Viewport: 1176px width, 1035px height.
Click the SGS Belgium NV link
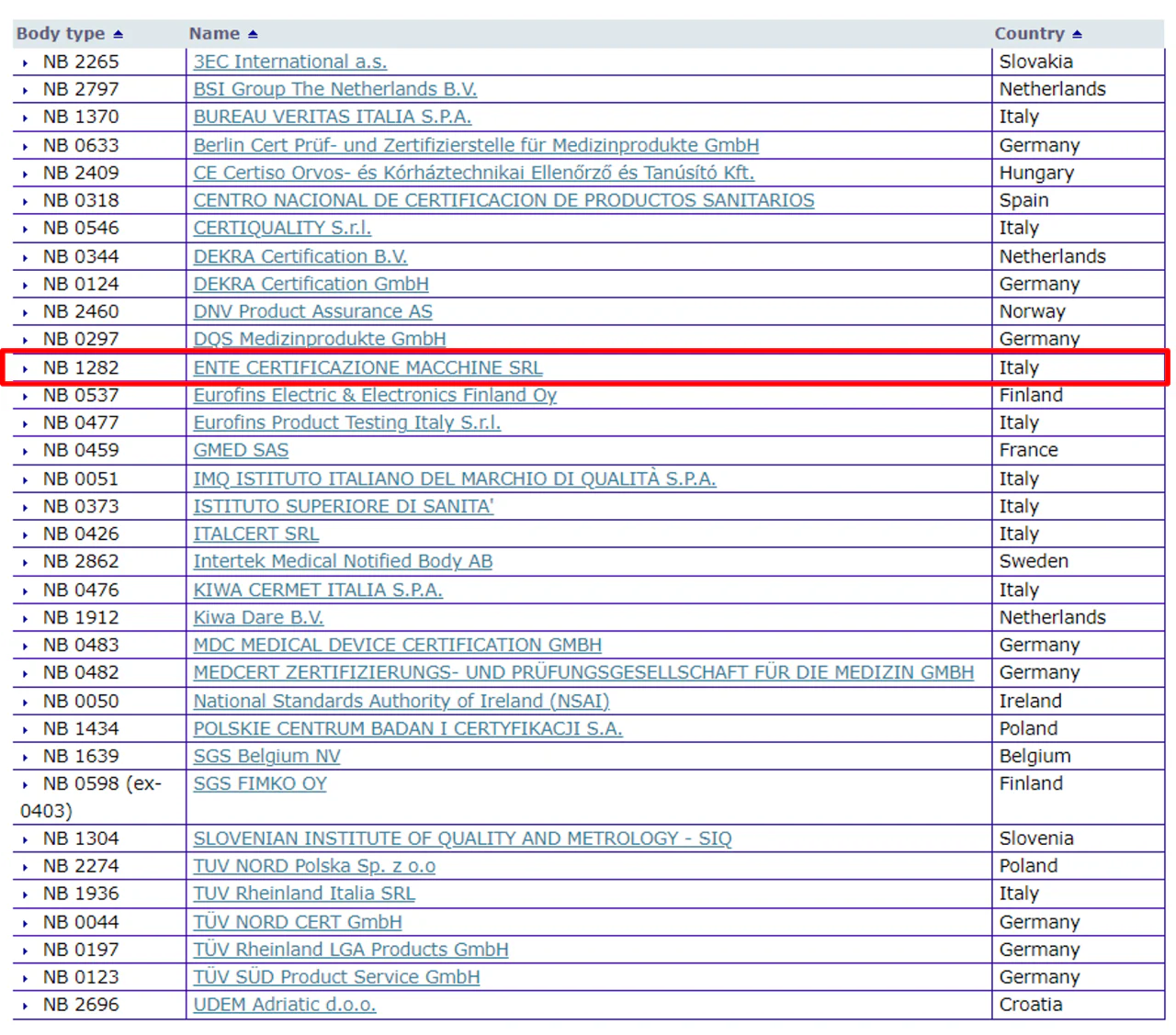coord(266,756)
